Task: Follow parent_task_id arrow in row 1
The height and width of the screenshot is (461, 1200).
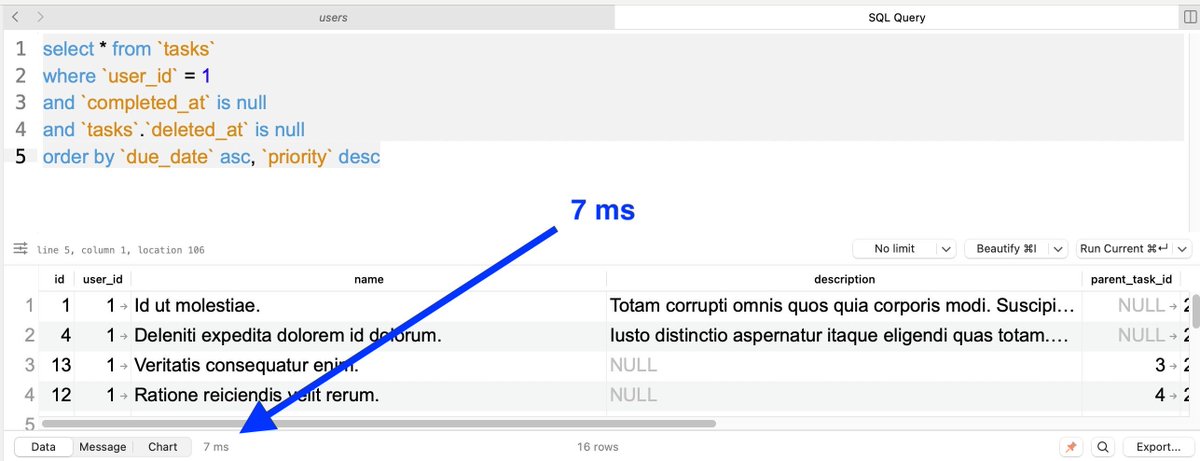Action: point(1172,305)
